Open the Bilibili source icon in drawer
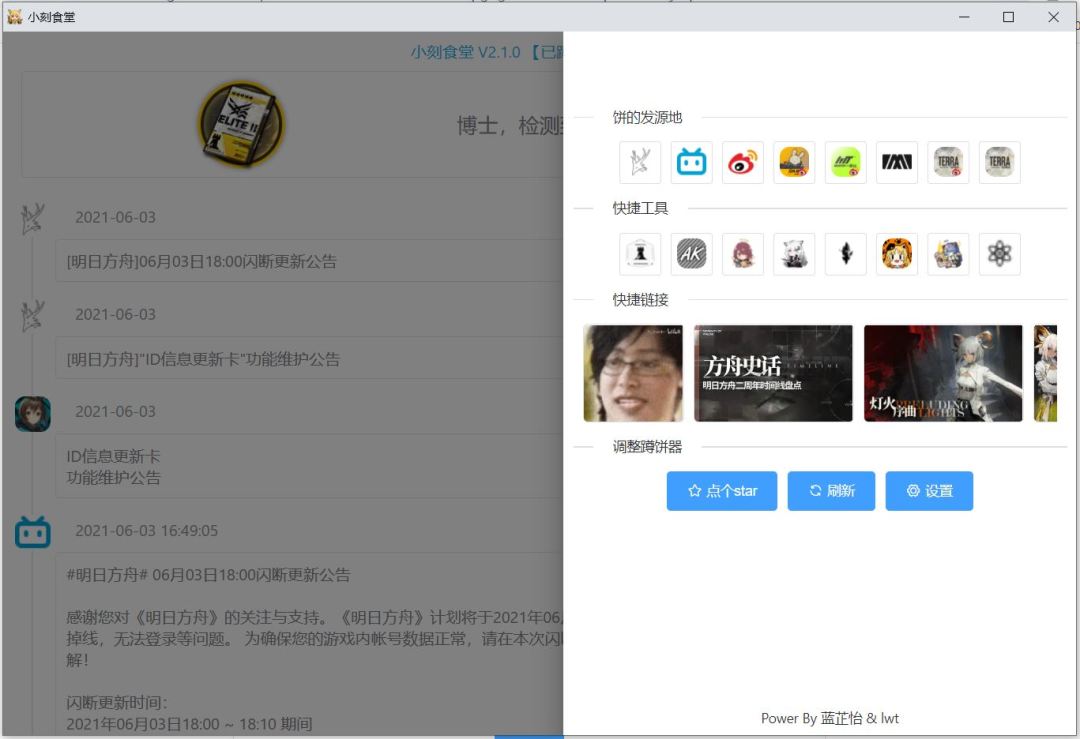The image size is (1080, 739). 692,163
